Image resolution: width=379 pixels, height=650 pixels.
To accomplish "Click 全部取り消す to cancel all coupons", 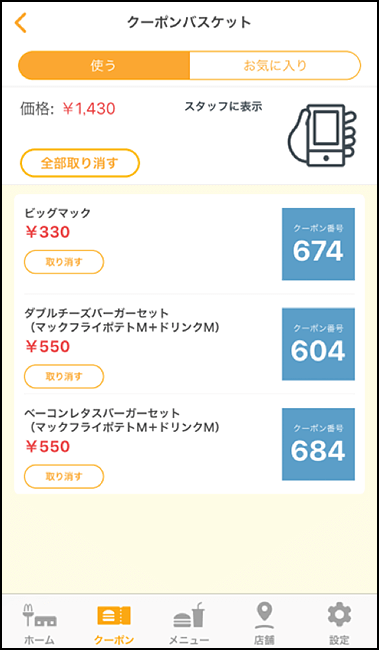I will point(80,163).
